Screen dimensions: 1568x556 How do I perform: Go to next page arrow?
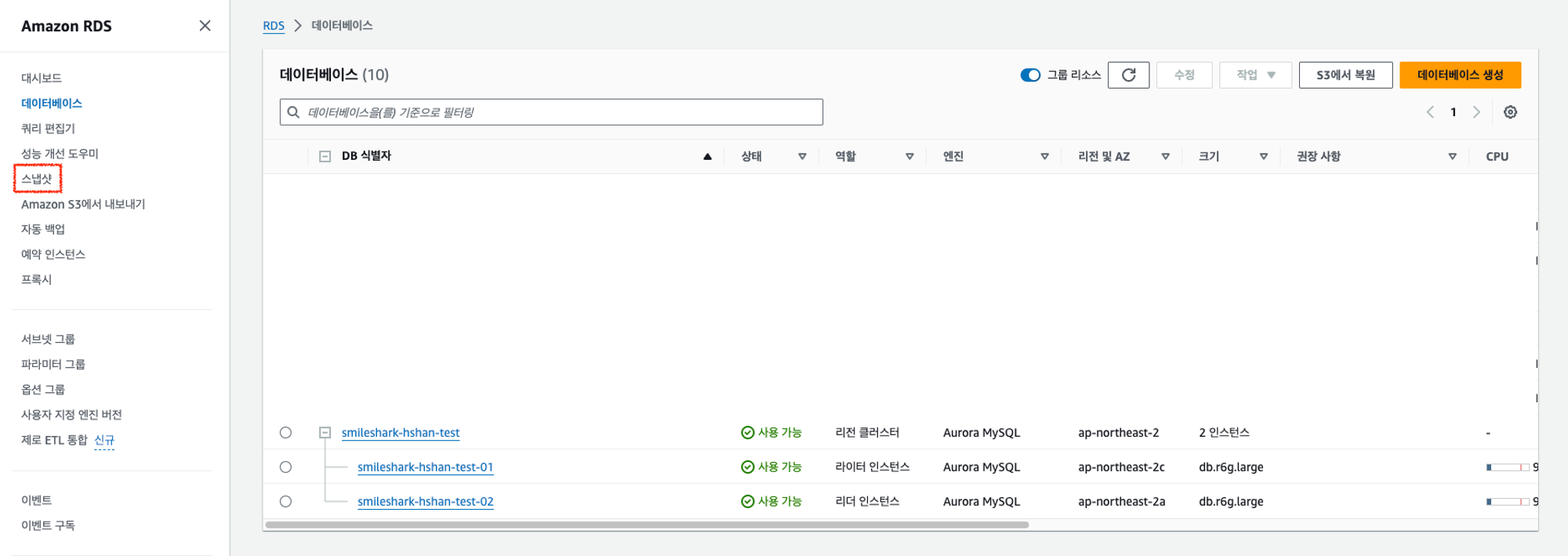click(1476, 112)
